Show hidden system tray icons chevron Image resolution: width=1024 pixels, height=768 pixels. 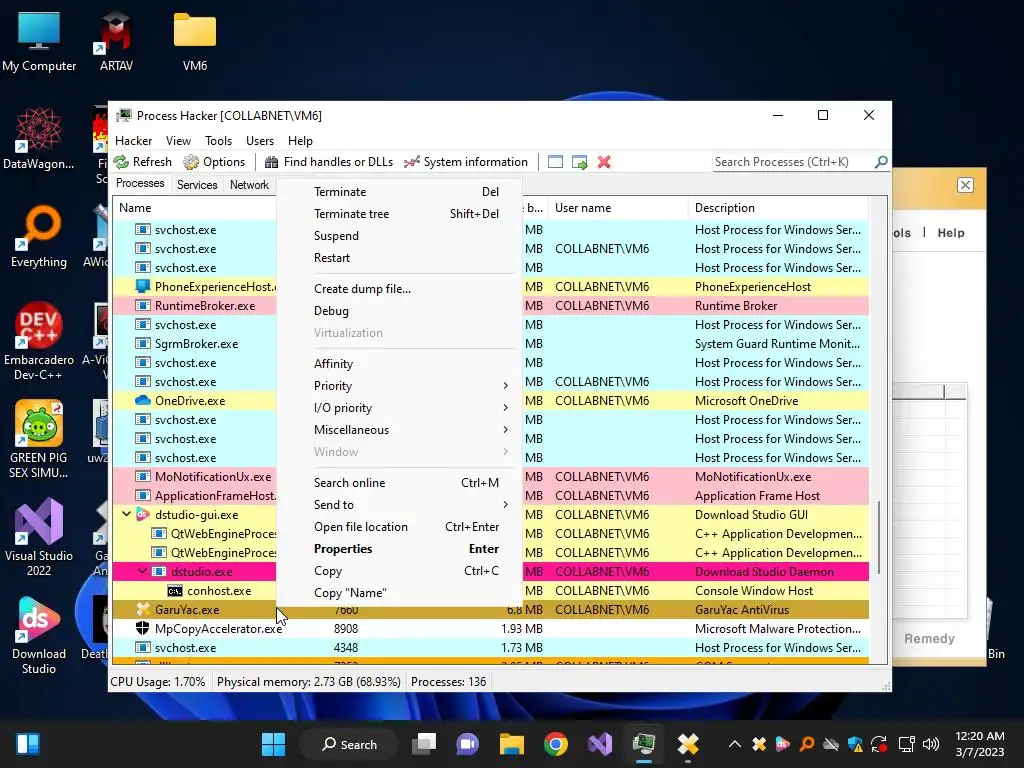pyautogui.click(x=735, y=744)
